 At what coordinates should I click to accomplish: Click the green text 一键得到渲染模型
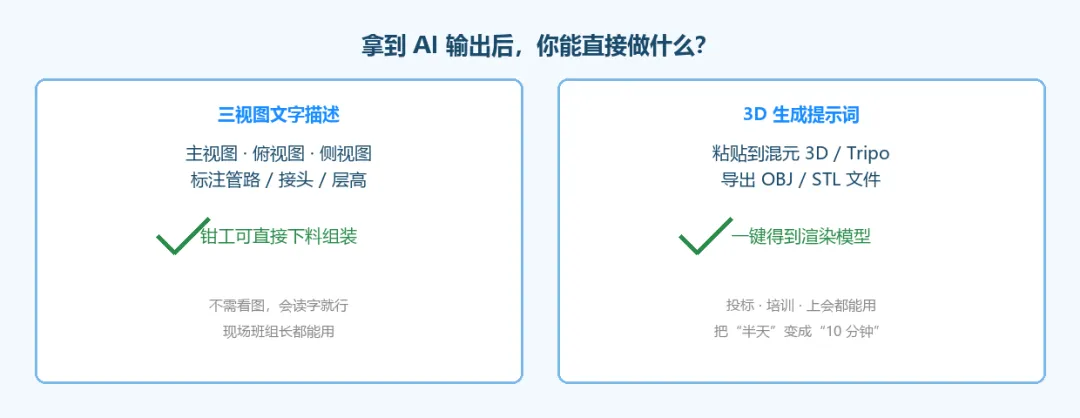coord(802,237)
